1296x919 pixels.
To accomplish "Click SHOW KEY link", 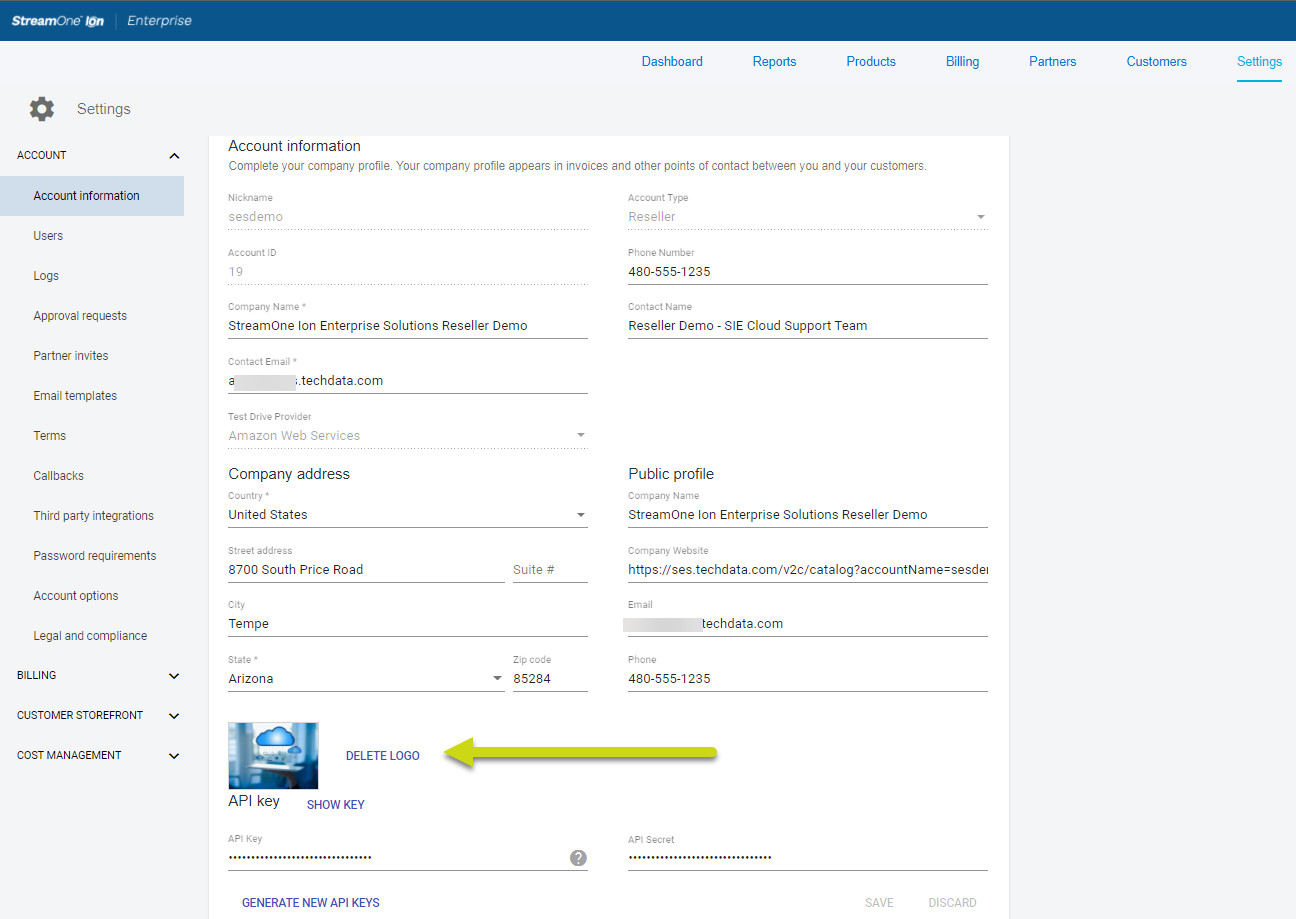I will [x=335, y=805].
